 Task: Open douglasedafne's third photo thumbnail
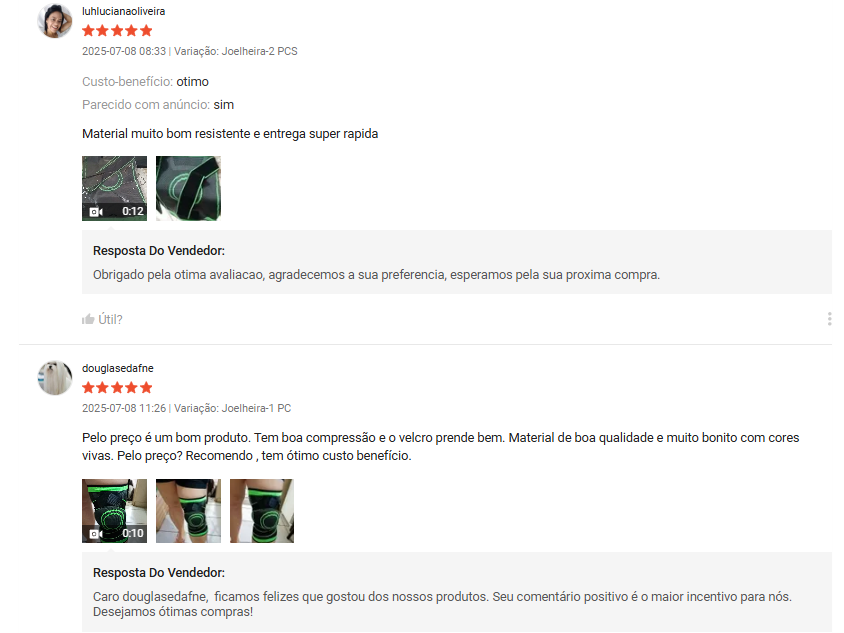pos(262,511)
